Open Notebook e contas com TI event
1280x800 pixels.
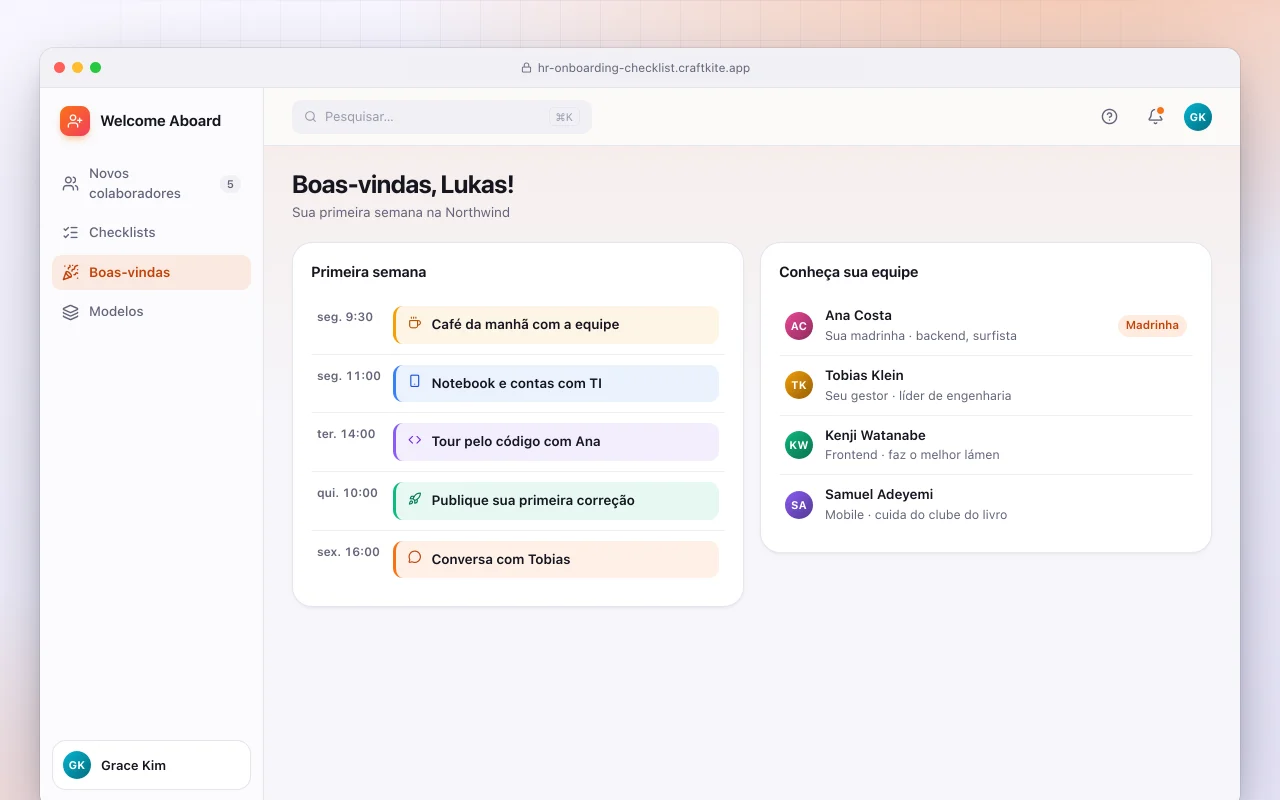click(x=556, y=383)
